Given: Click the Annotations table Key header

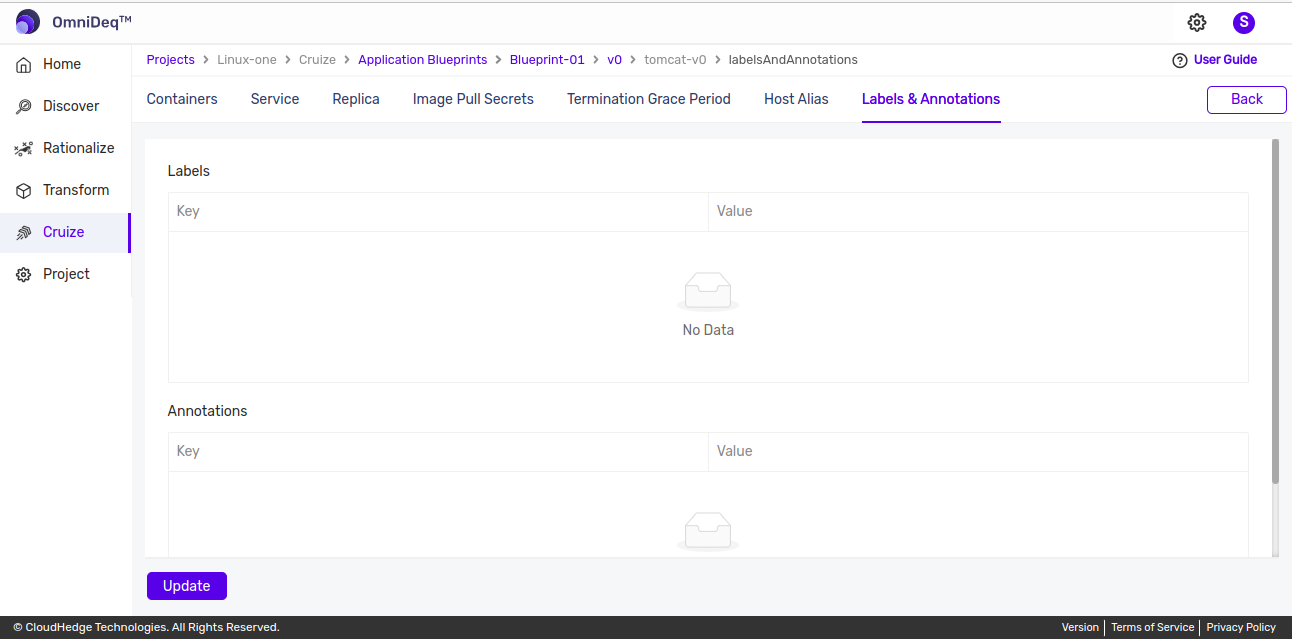Looking at the screenshot, I should pos(438,452).
